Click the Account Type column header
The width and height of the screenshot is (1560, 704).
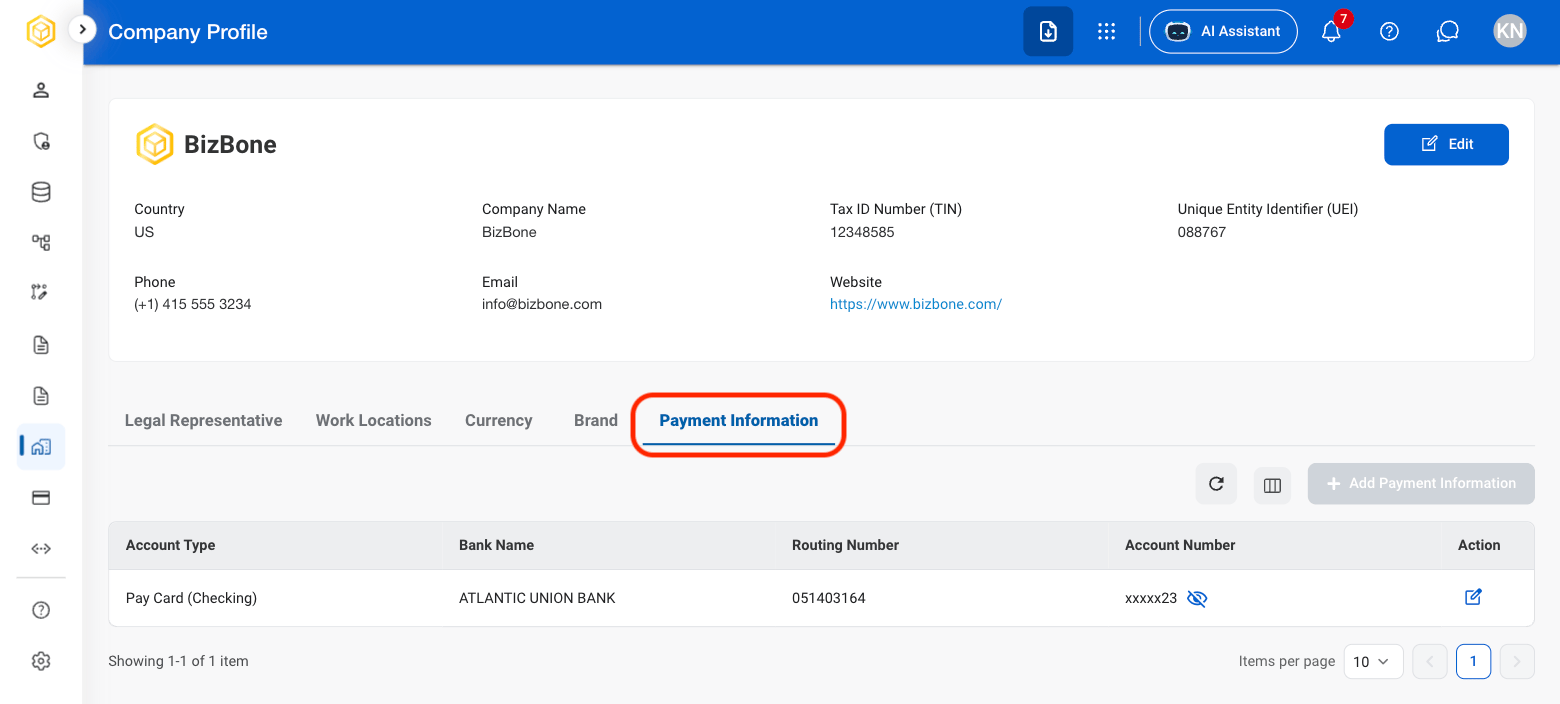tap(171, 545)
